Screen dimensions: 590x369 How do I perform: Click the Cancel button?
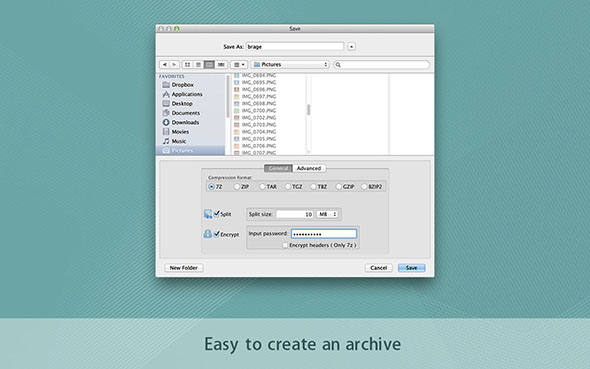[x=379, y=268]
